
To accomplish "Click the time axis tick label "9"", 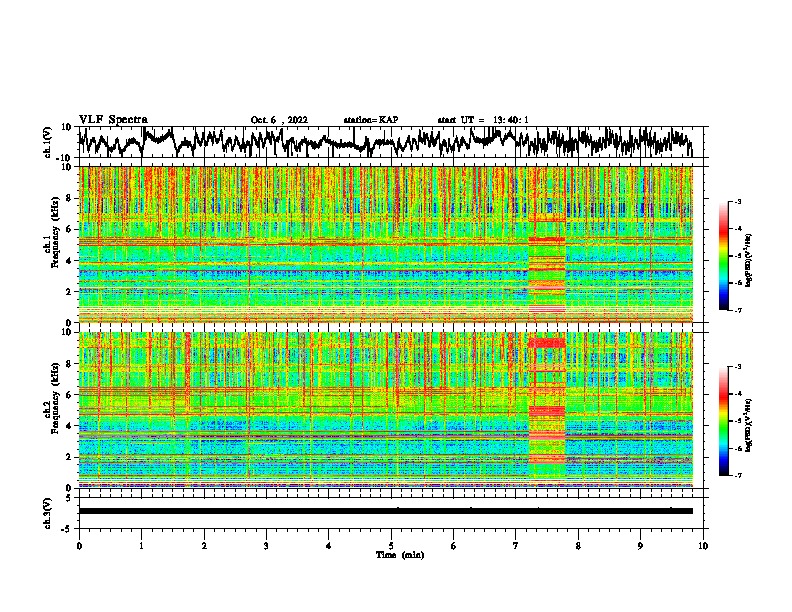I will point(640,546).
